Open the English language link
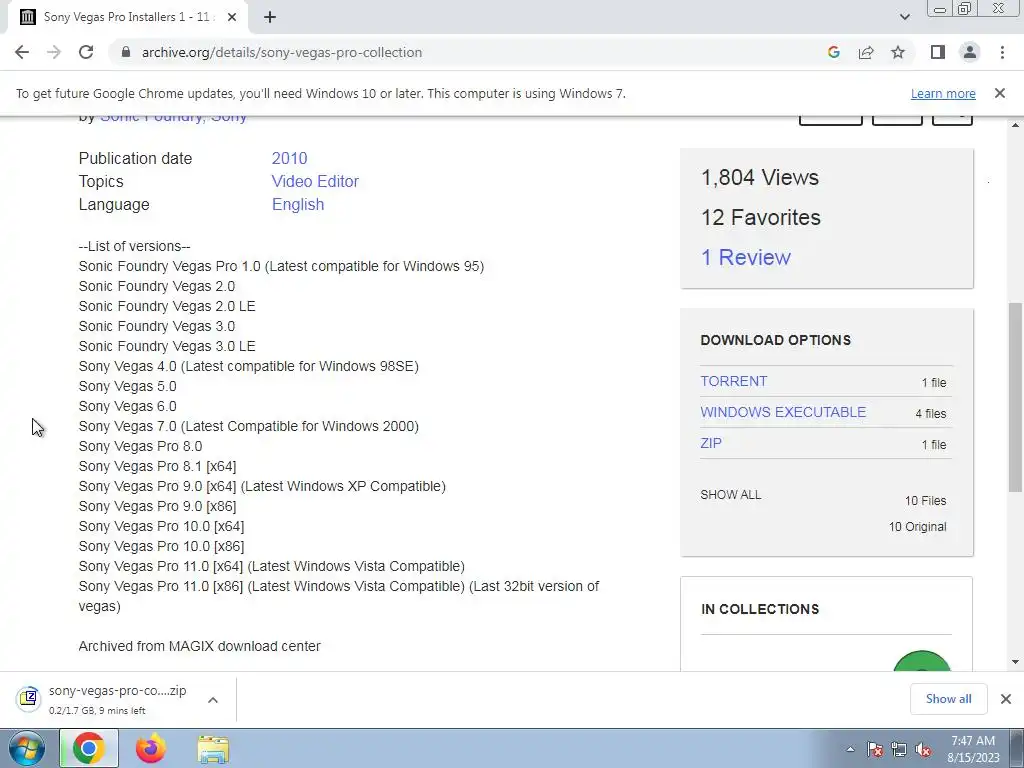Screen dimensions: 1024x768 (x=298, y=204)
